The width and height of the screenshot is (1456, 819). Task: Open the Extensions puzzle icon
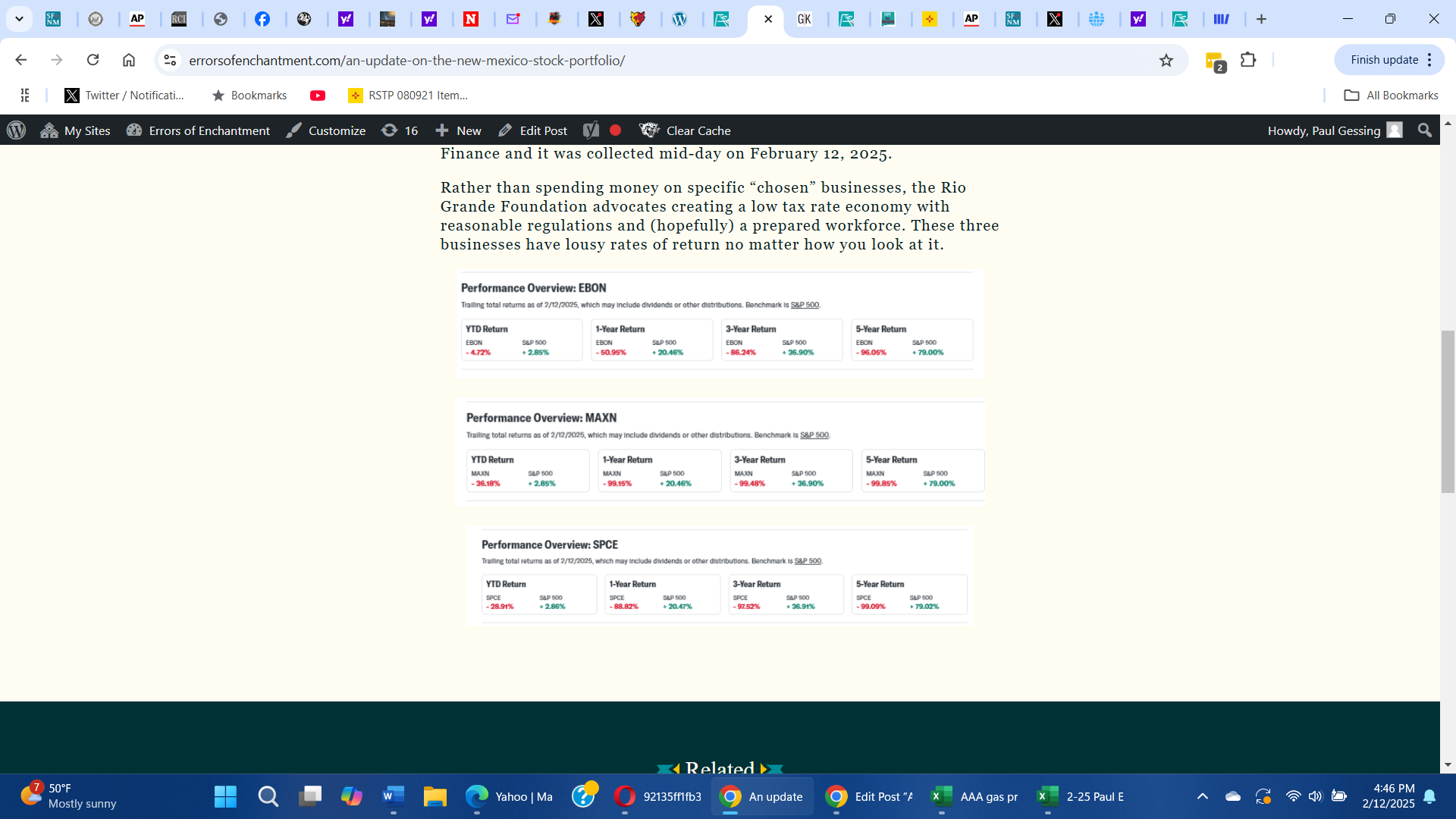click(1248, 60)
